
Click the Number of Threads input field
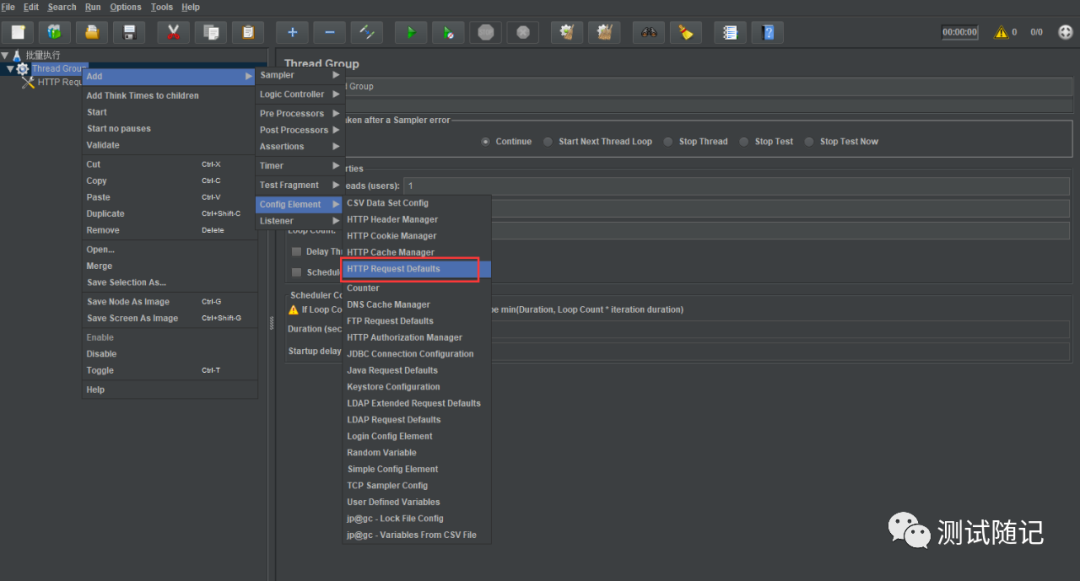tap(735, 186)
